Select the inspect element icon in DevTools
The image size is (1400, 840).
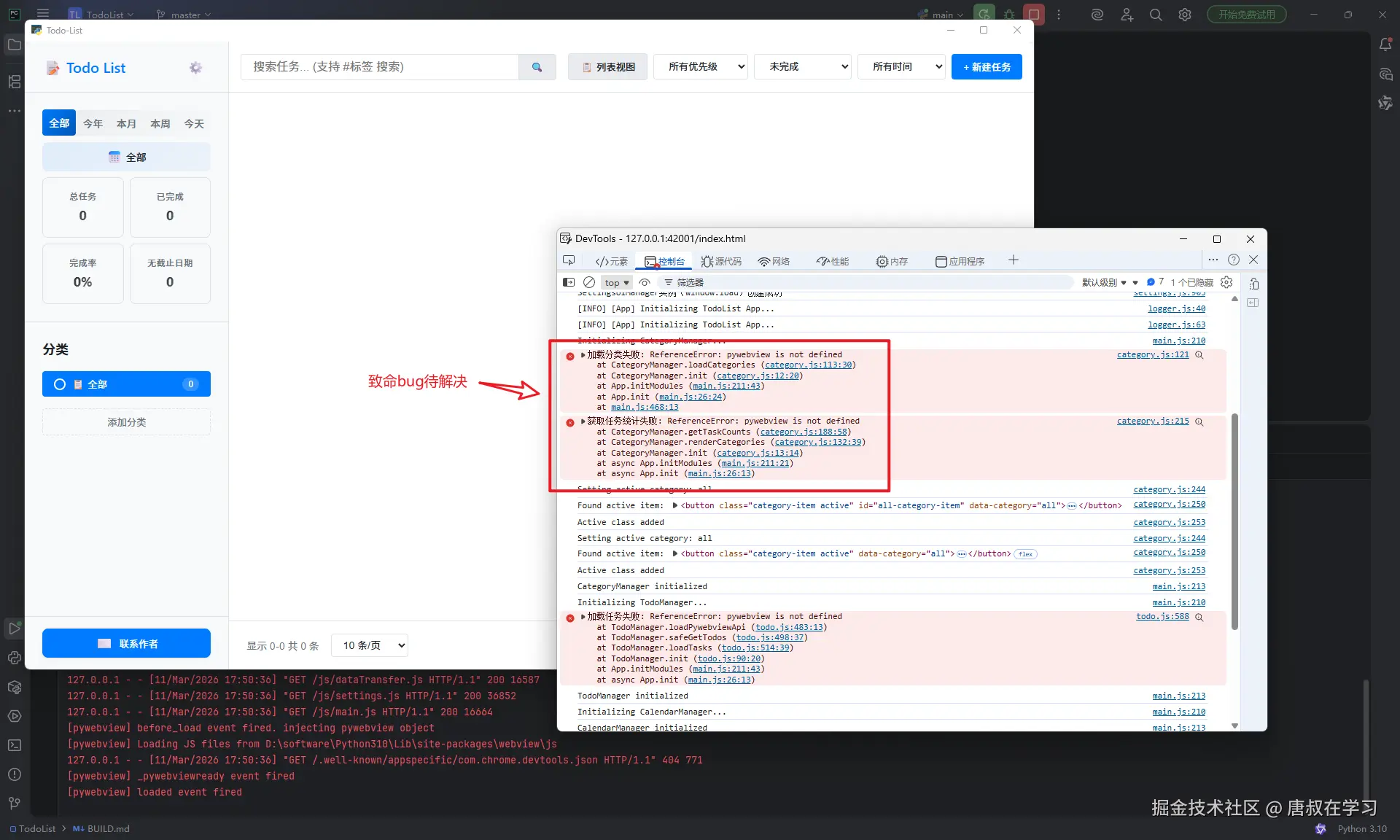coord(568,260)
